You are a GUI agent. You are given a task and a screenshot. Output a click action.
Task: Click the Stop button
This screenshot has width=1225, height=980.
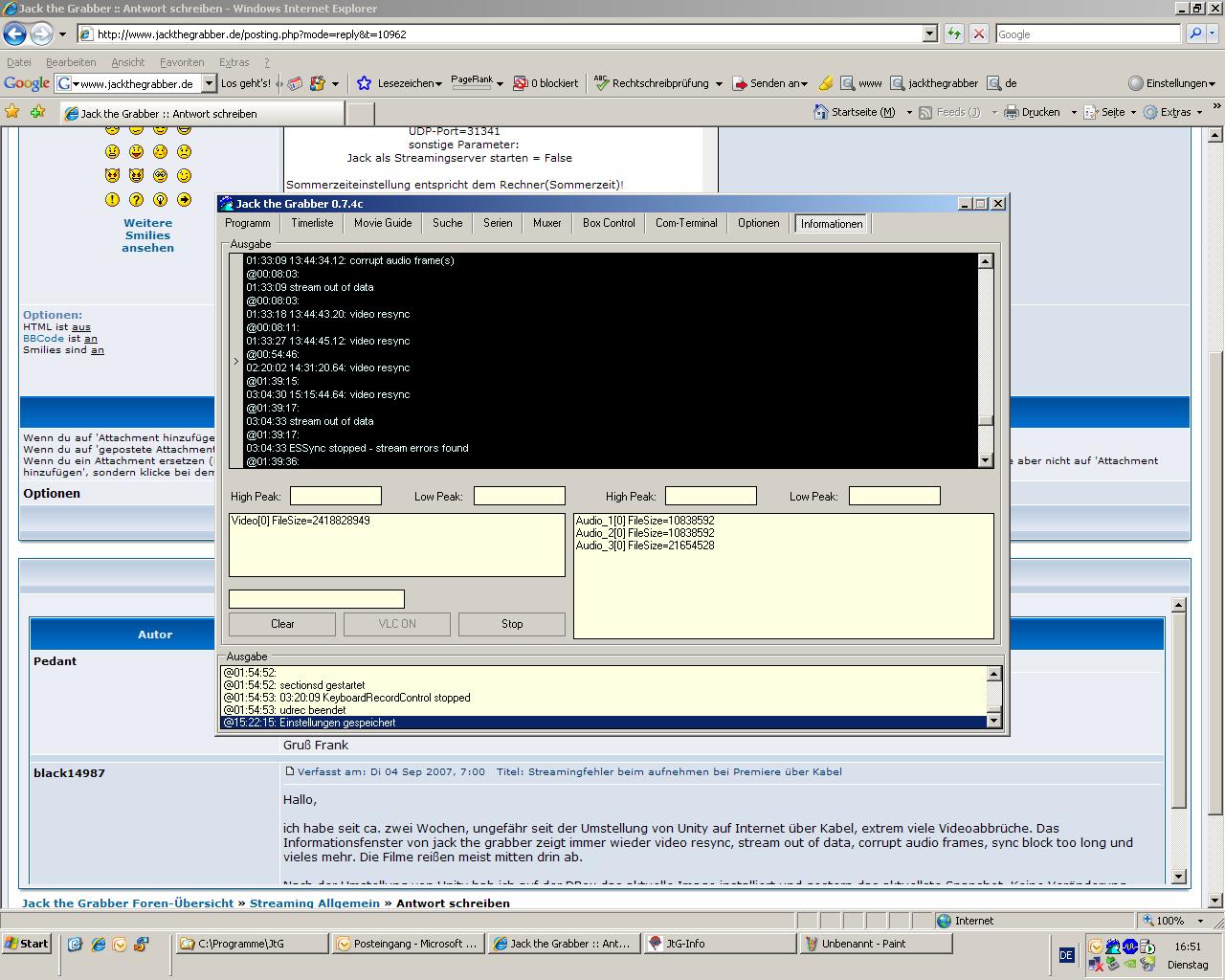coord(512,624)
